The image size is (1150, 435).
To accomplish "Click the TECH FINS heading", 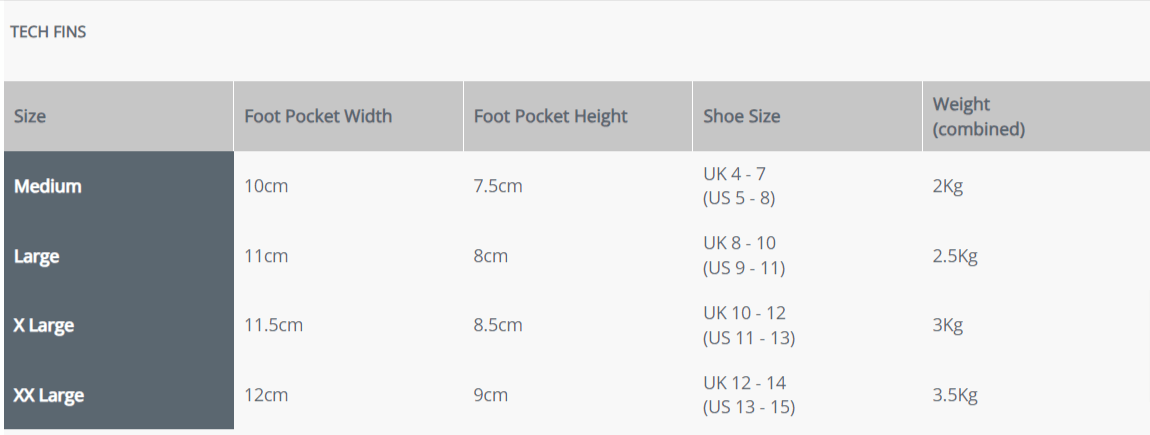I will (x=48, y=32).
